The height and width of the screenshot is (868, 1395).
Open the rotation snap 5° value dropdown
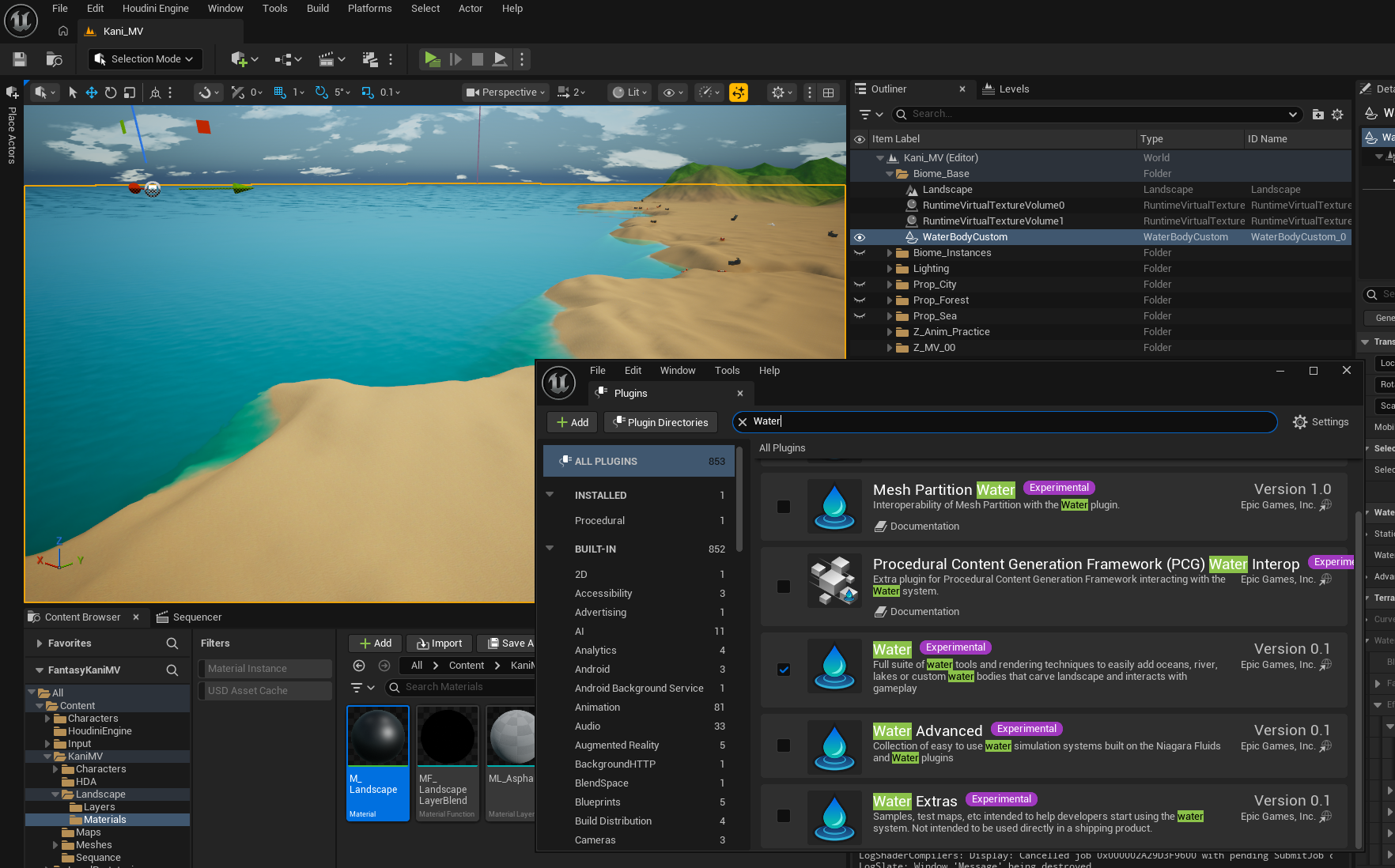pos(342,92)
